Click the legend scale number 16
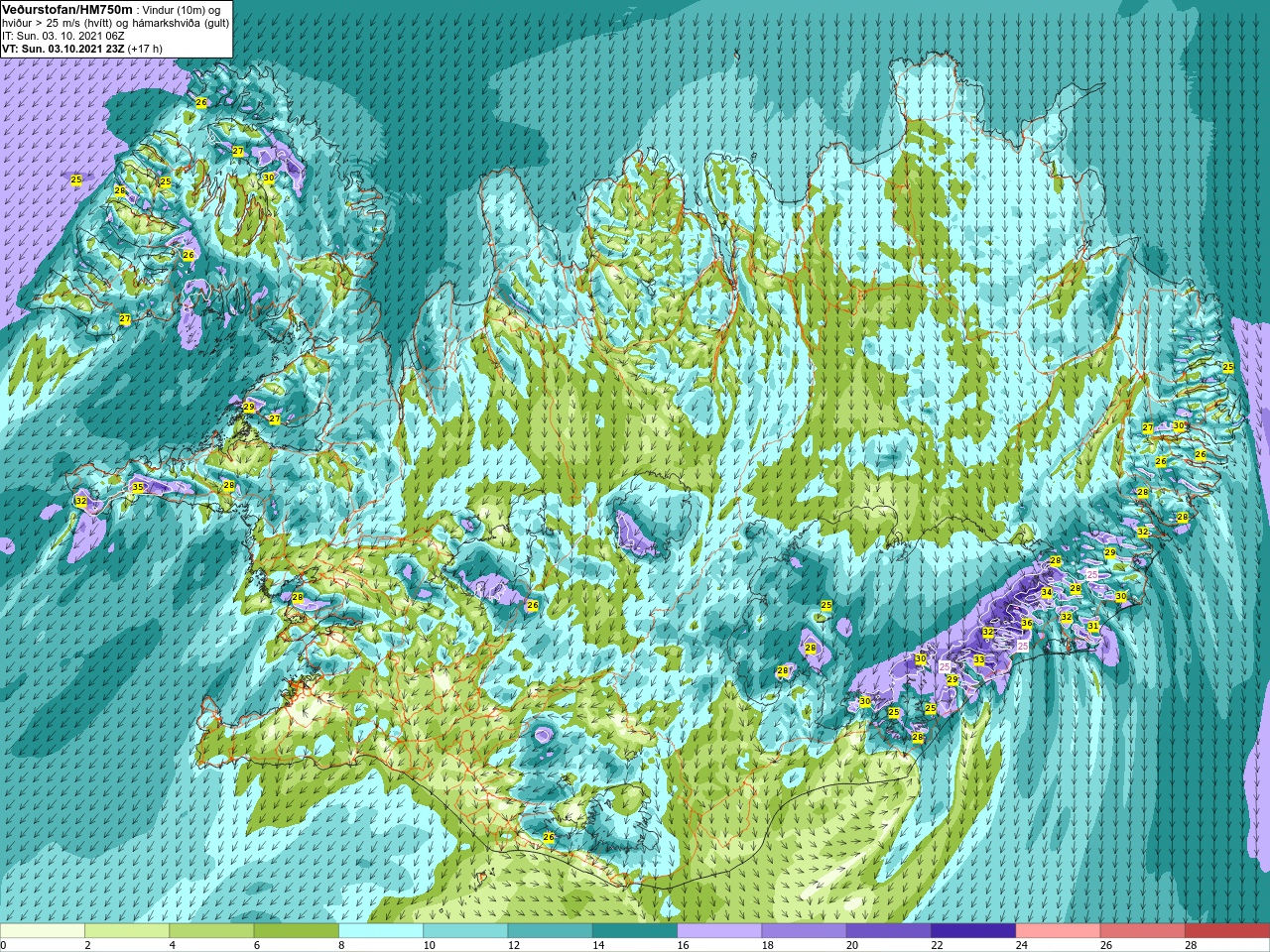The height and width of the screenshot is (952, 1270). click(684, 945)
